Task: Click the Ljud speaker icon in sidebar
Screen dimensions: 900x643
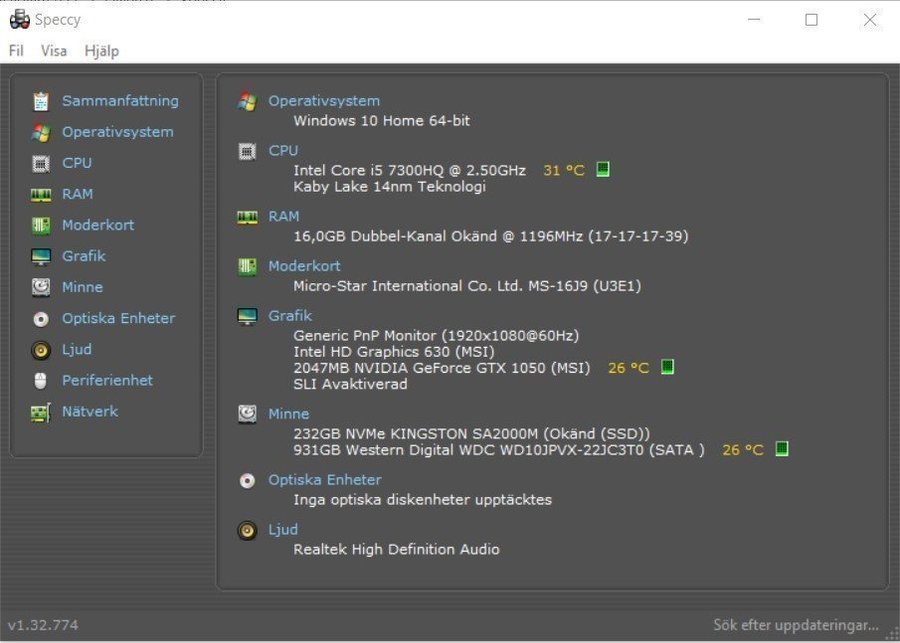Action: tap(41, 350)
